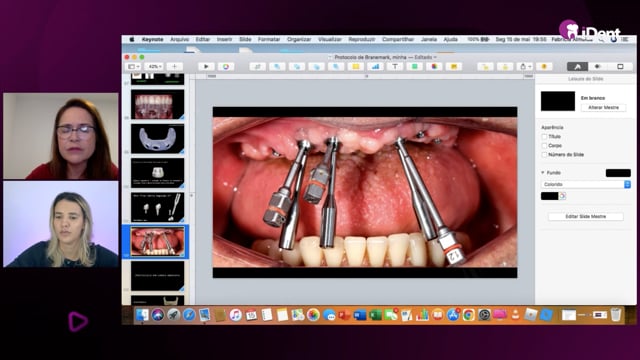The image size is (640, 360).
Task: Open the Formatar menu
Action: (269, 40)
